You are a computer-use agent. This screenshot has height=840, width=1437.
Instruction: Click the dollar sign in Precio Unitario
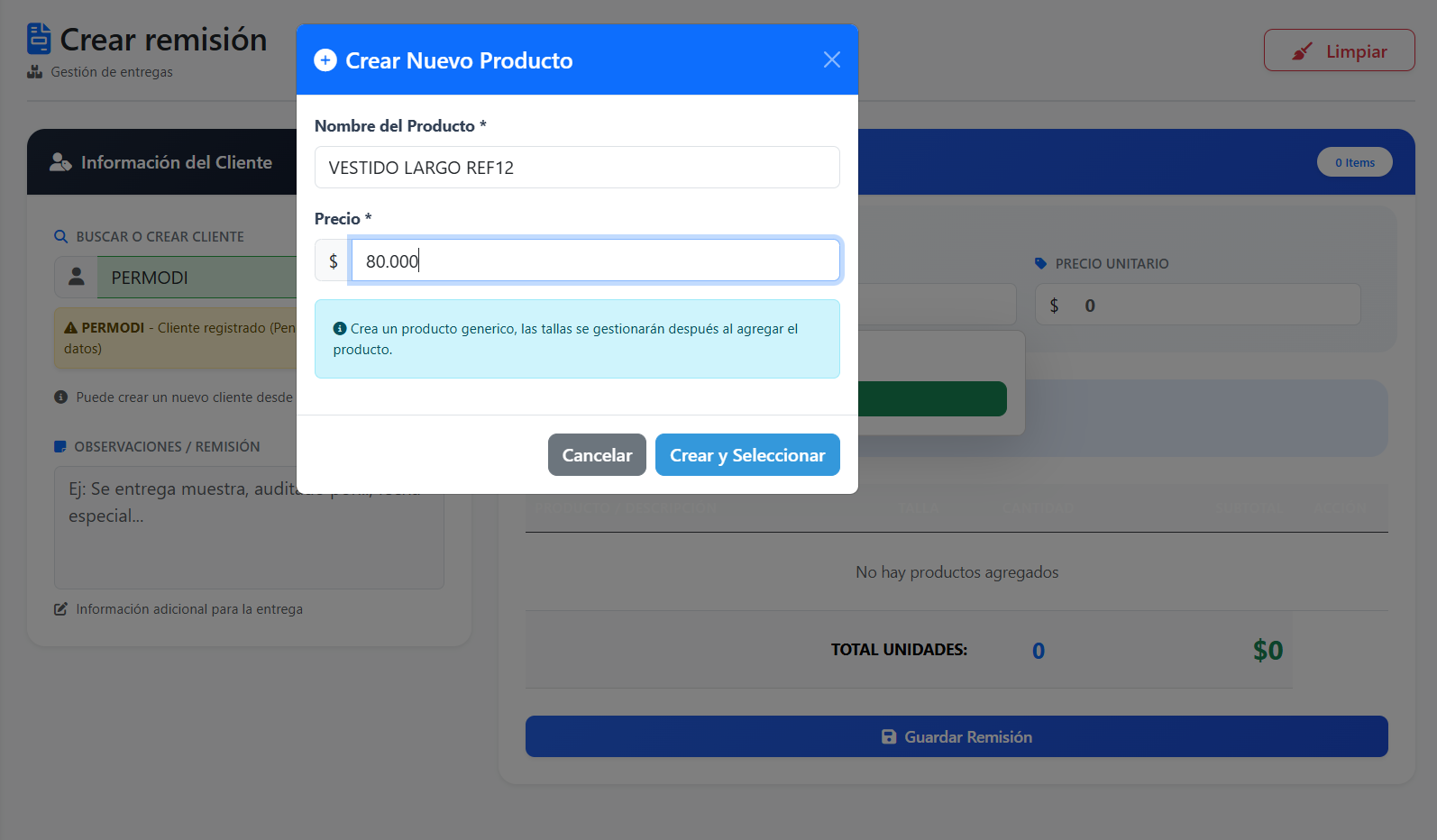coord(1054,306)
